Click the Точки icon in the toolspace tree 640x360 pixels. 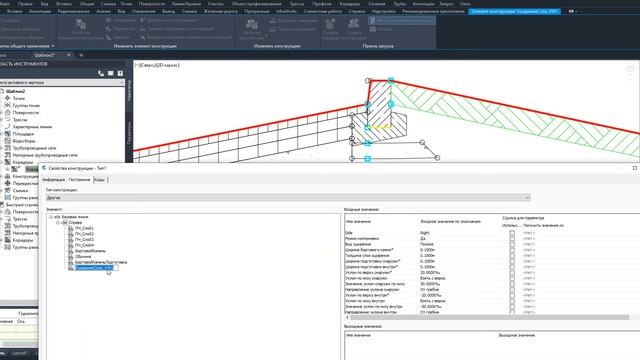pos(7,98)
